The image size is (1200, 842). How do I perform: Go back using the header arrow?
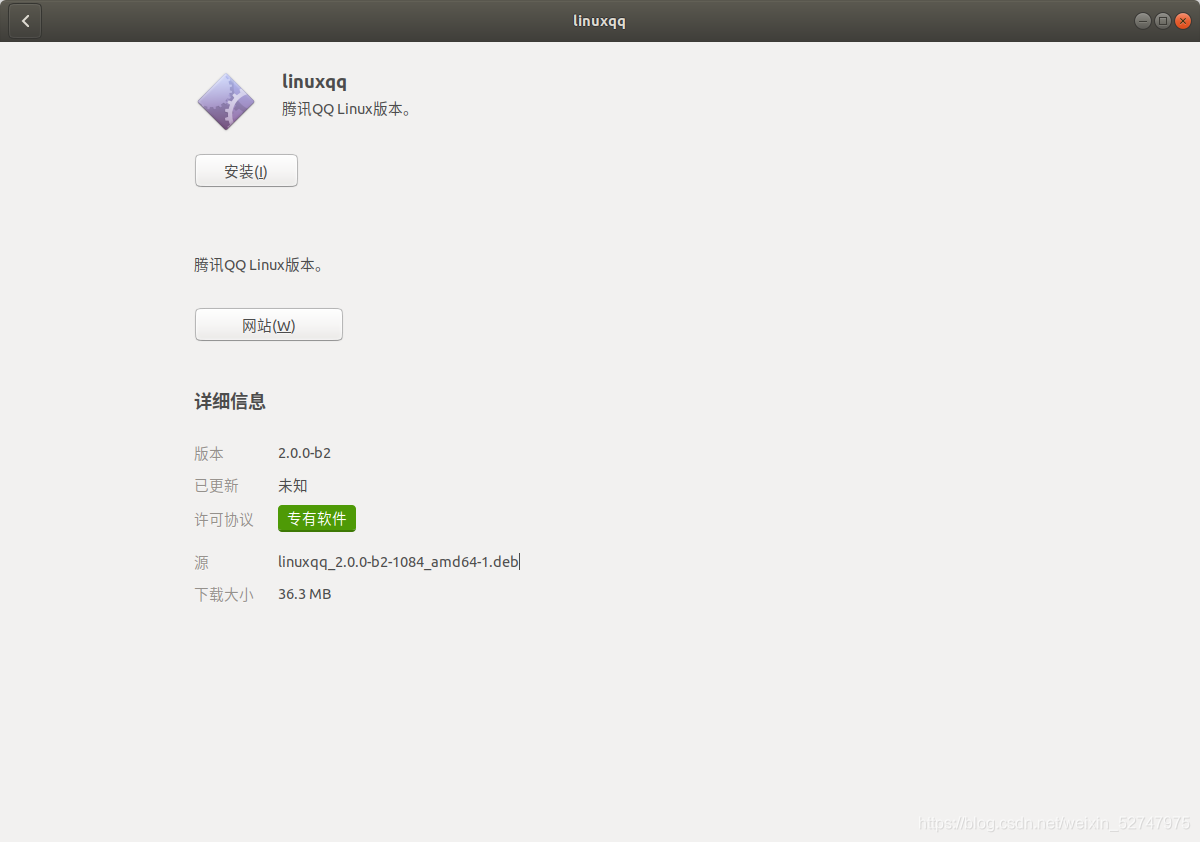(25, 21)
